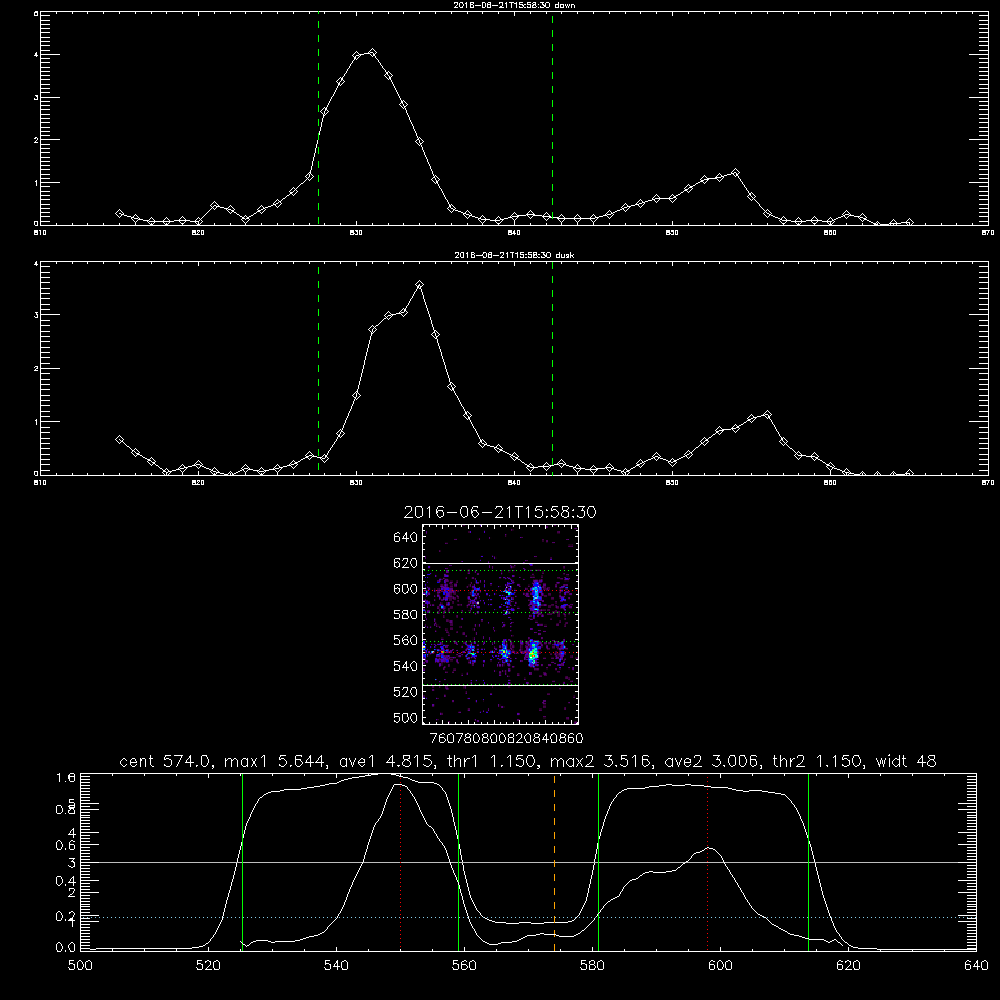Screen dimensions: 1000x1000
Task: Click the 520 tick label on bottom plot x-axis
Action: (x=208, y=966)
